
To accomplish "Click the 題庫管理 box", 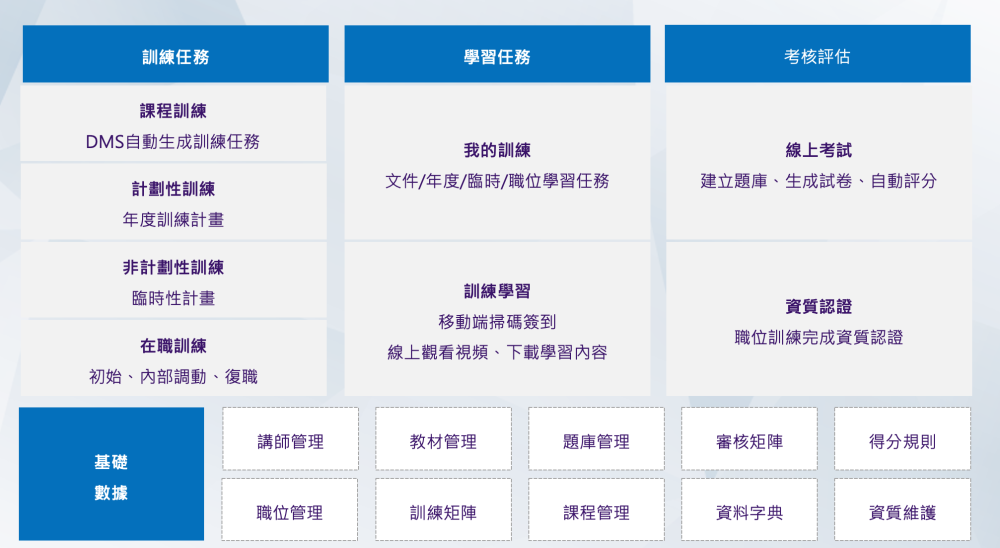I will (596, 440).
